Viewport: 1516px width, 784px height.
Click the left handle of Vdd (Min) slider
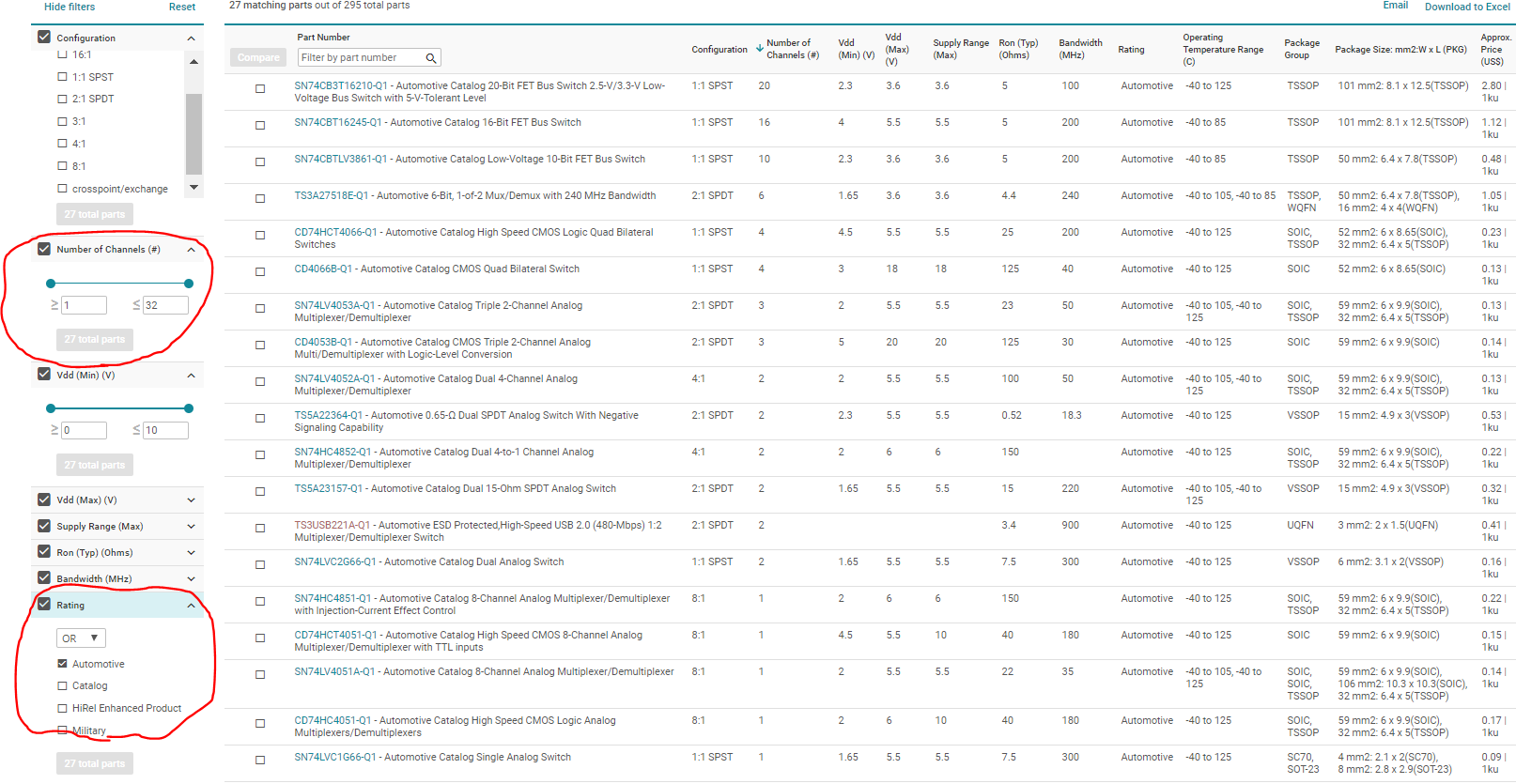[x=51, y=408]
